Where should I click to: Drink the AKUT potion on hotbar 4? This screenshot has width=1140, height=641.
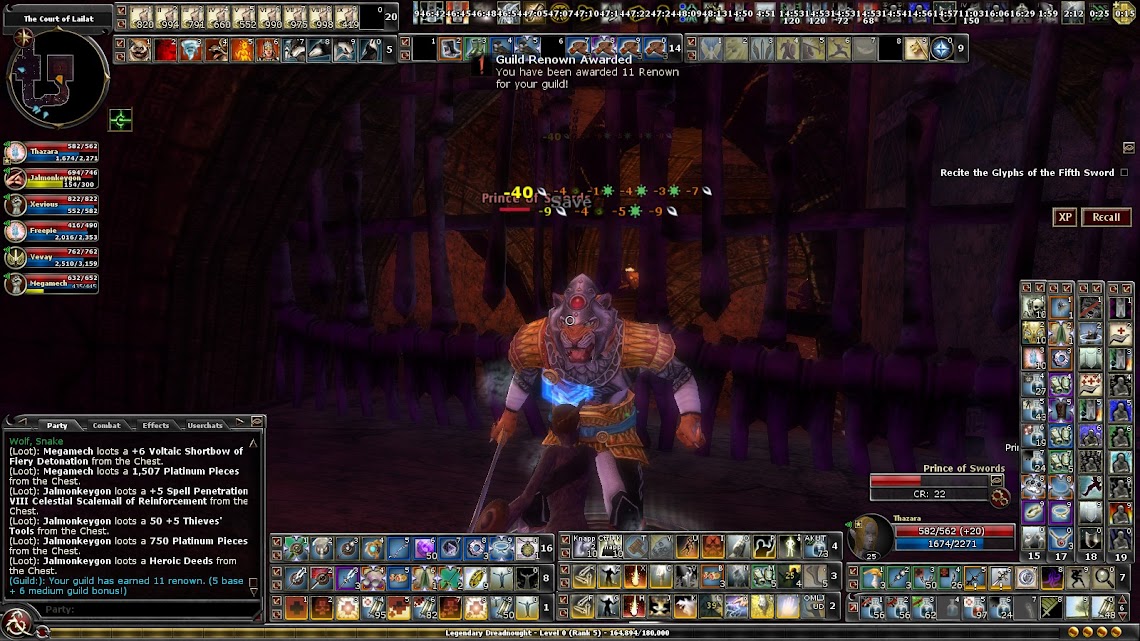pyautogui.click(x=815, y=547)
